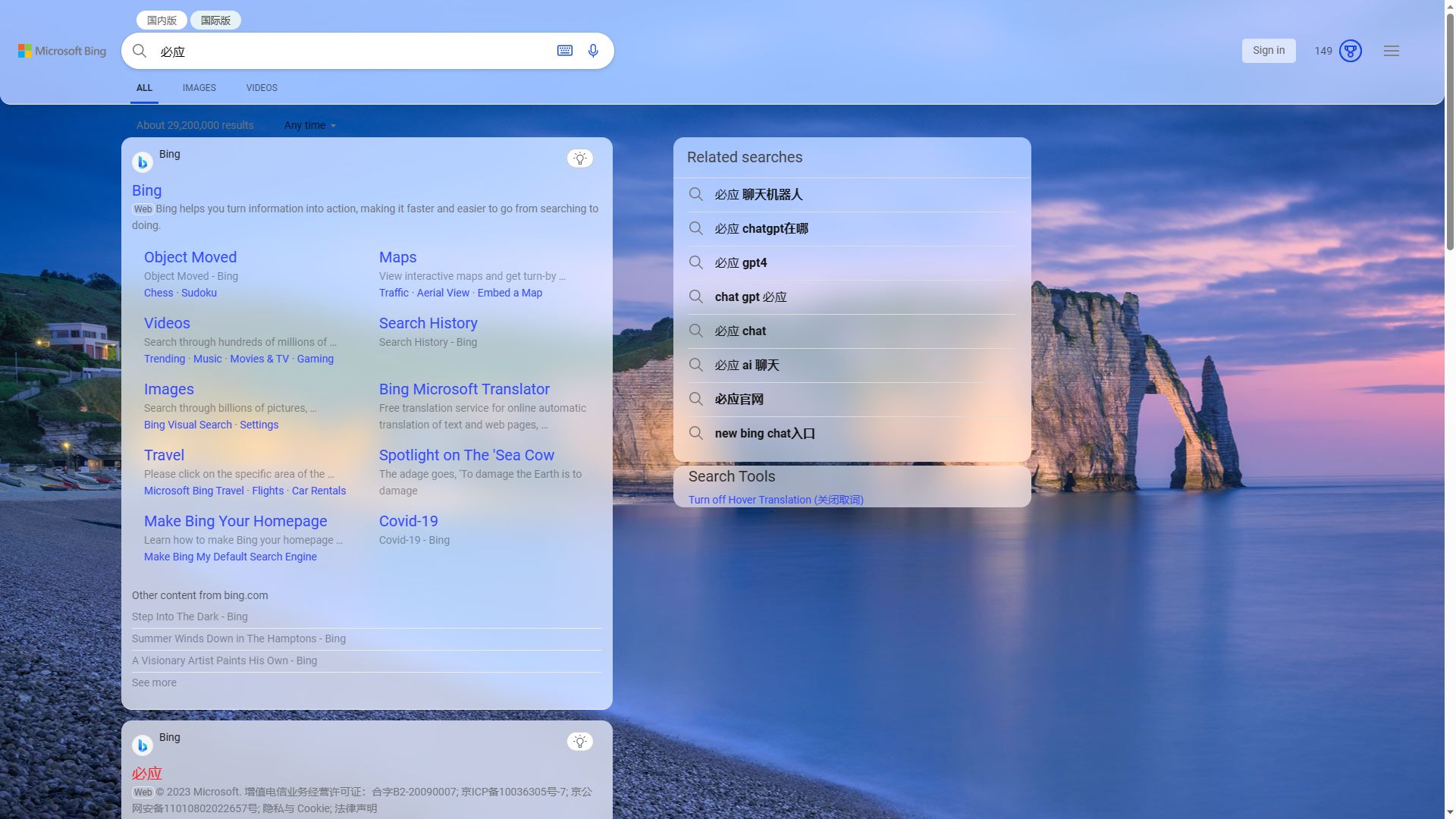Open the Travel sitelink heading
This screenshot has width=1456, height=819.
164,455
